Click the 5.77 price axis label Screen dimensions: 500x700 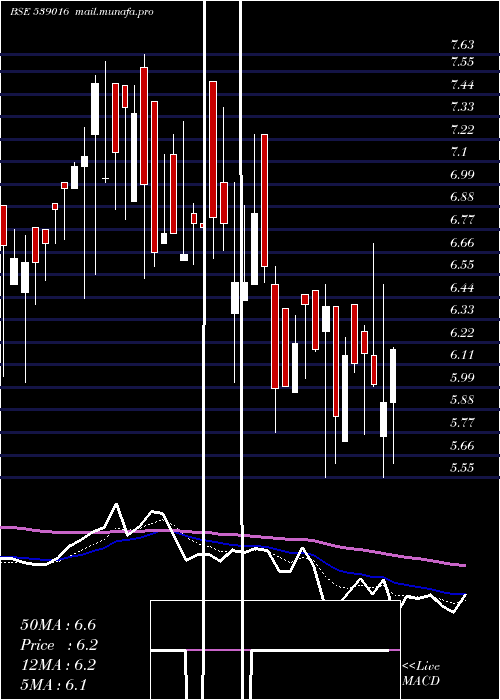click(462, 423)
